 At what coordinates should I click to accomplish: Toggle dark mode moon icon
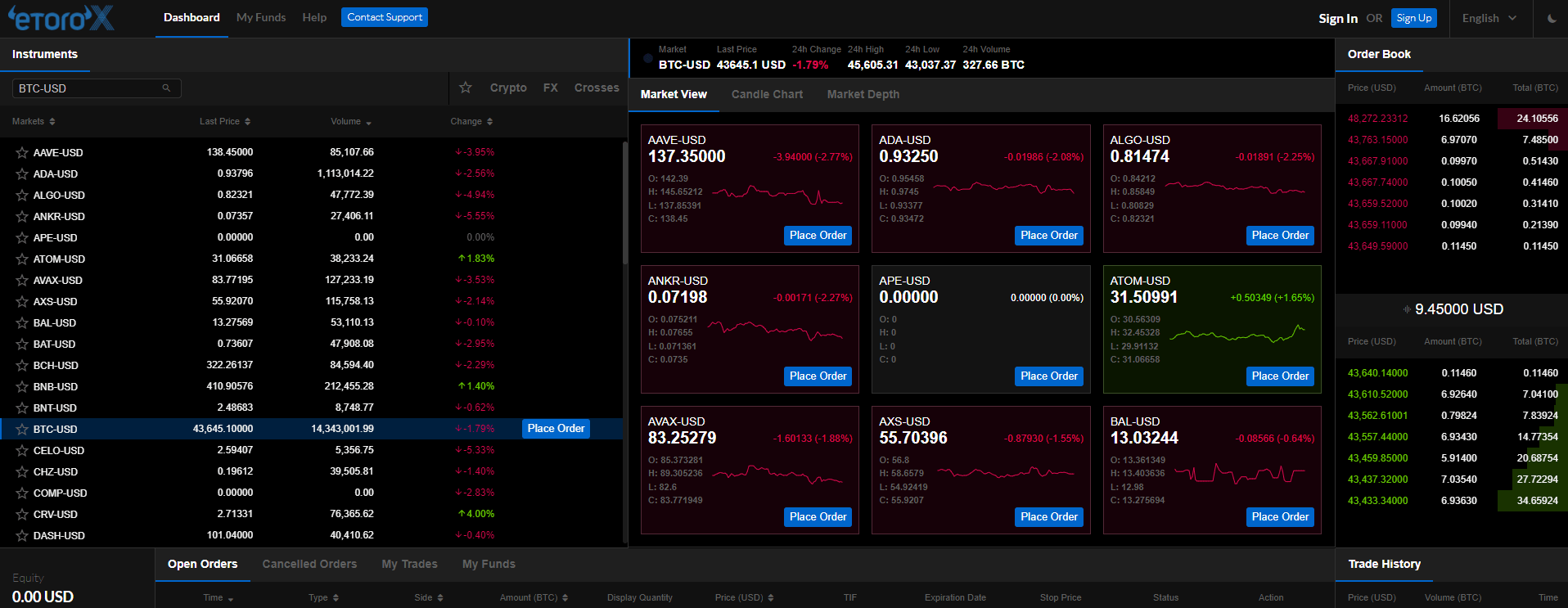coord(1552,18)
